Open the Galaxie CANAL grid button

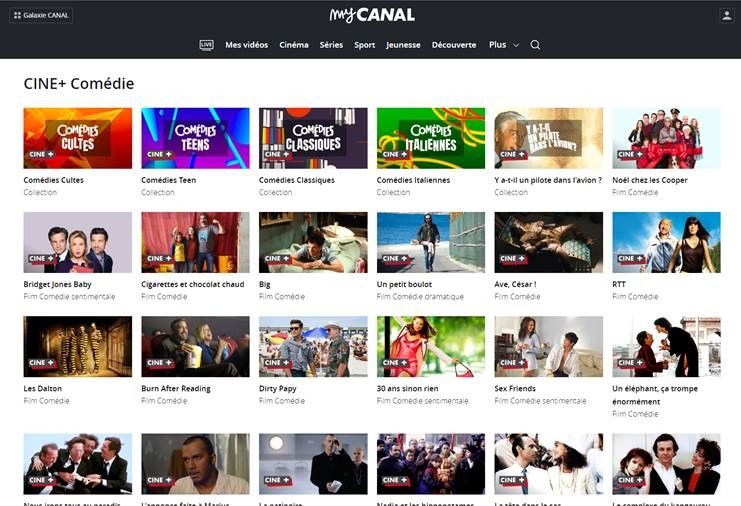click(x=41, y=16)
